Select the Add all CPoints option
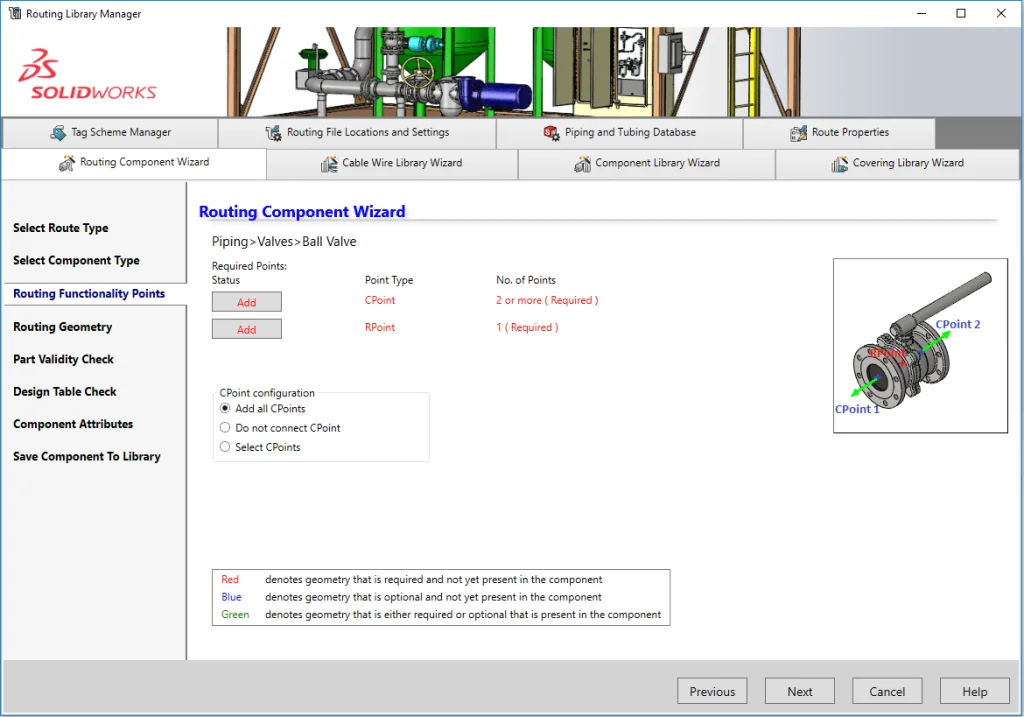1024x717 pixels. click(225, 409)
